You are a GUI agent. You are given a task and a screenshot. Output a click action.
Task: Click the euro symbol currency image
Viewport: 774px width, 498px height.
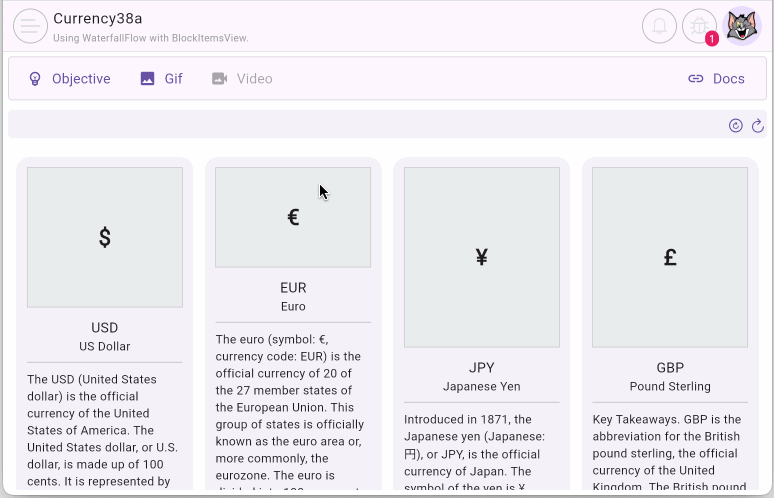pyautogui.click(x=293, y=217)
